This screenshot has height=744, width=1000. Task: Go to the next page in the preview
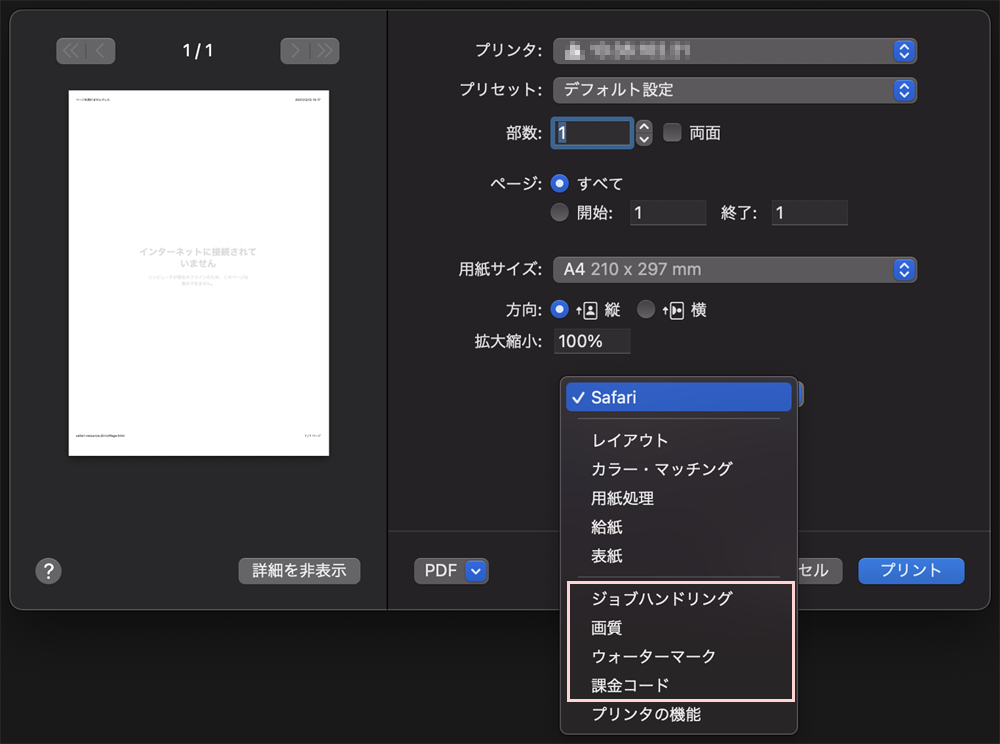click(x=295, y=51)
